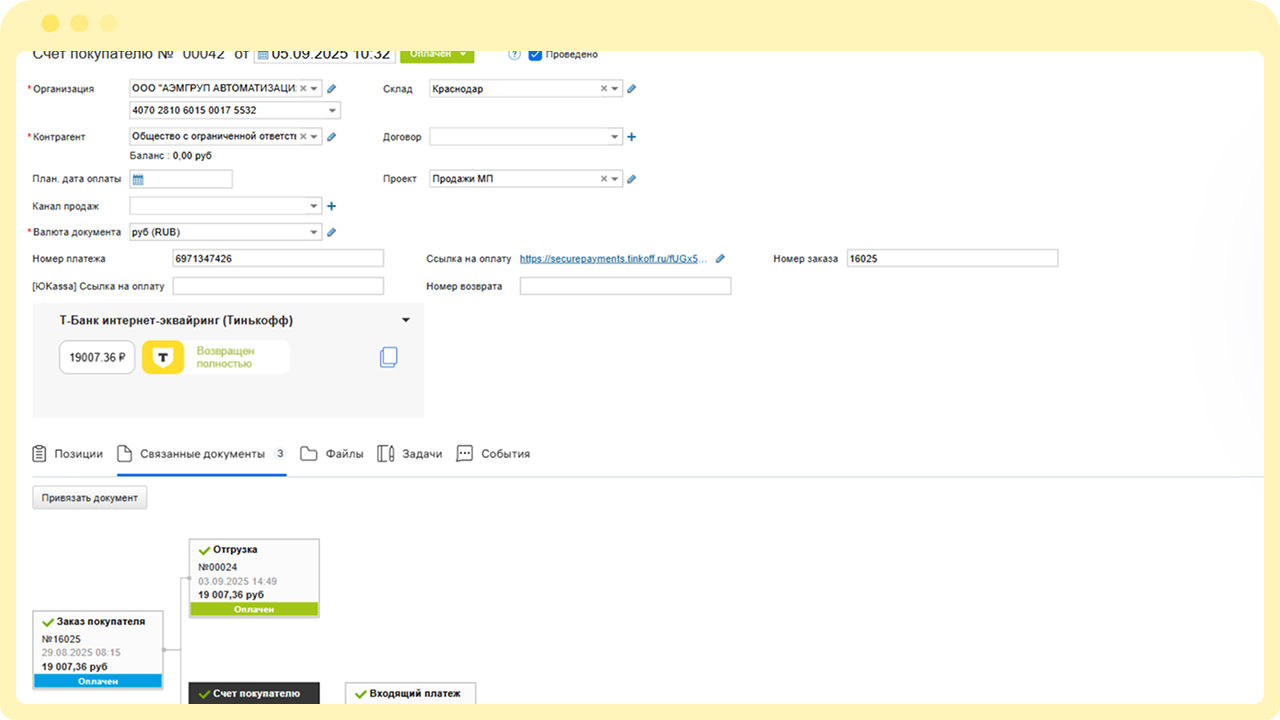The height and width of the screenshot is (720, 1280).
Task: Clear the Организация value with the x
Action: (304, 88)
